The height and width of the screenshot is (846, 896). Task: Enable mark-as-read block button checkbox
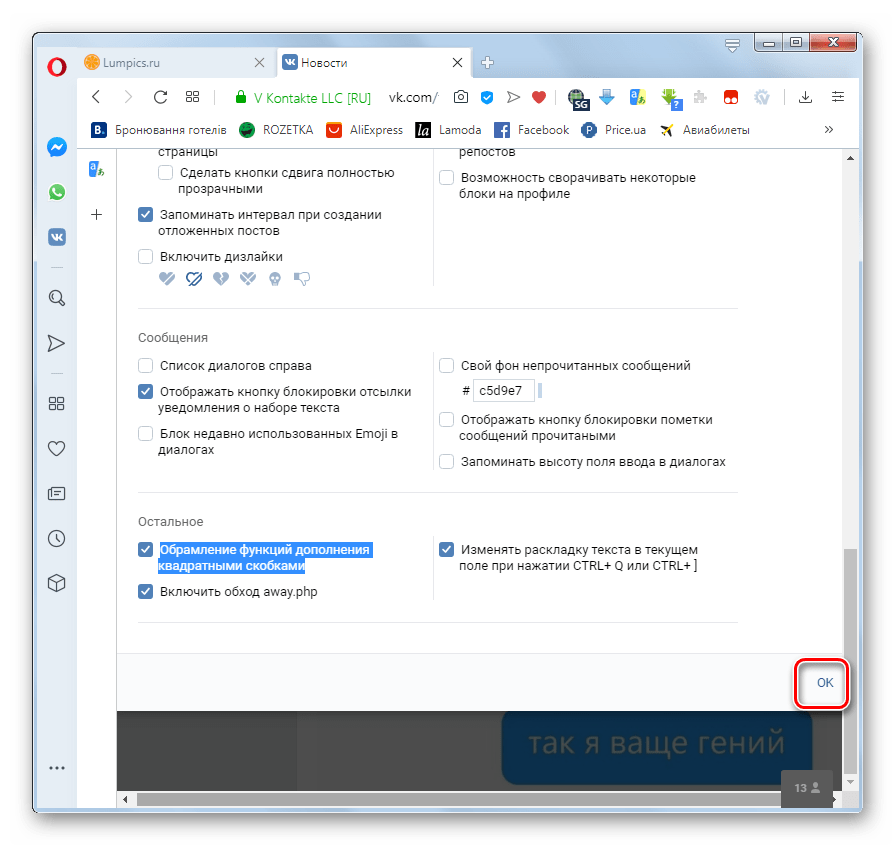pyautogui.click(x=446, y=420)
